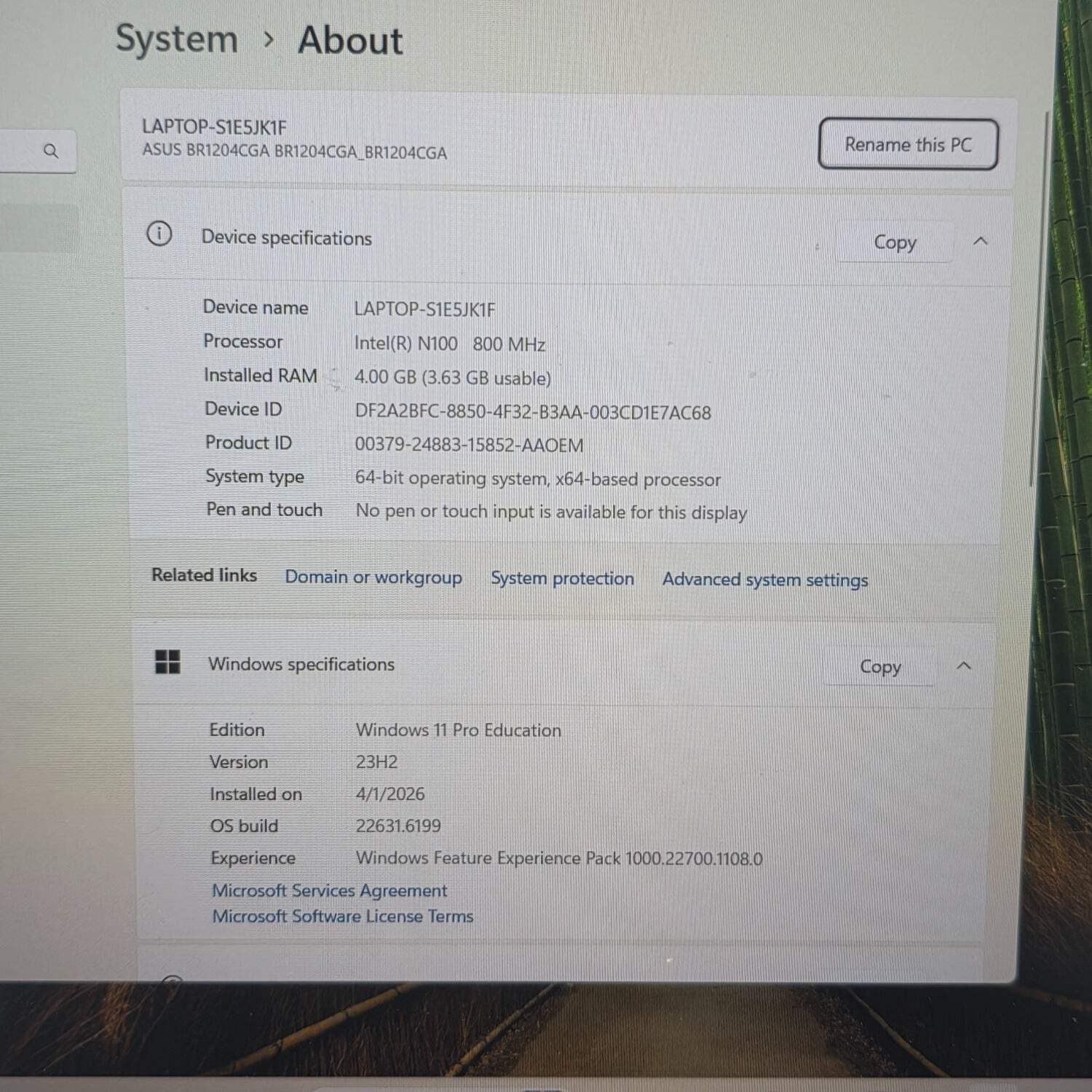Click installed RAM value 4.00 GB
The height and width of the screenshot is (1092, 1092).
452,378
